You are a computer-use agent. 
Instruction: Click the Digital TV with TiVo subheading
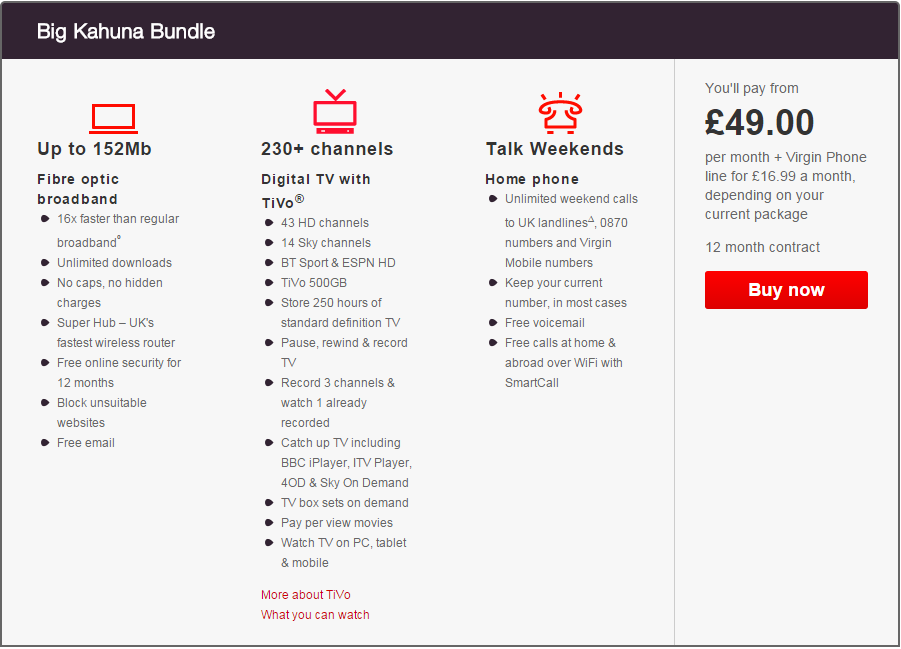click(x=315, y=191)
